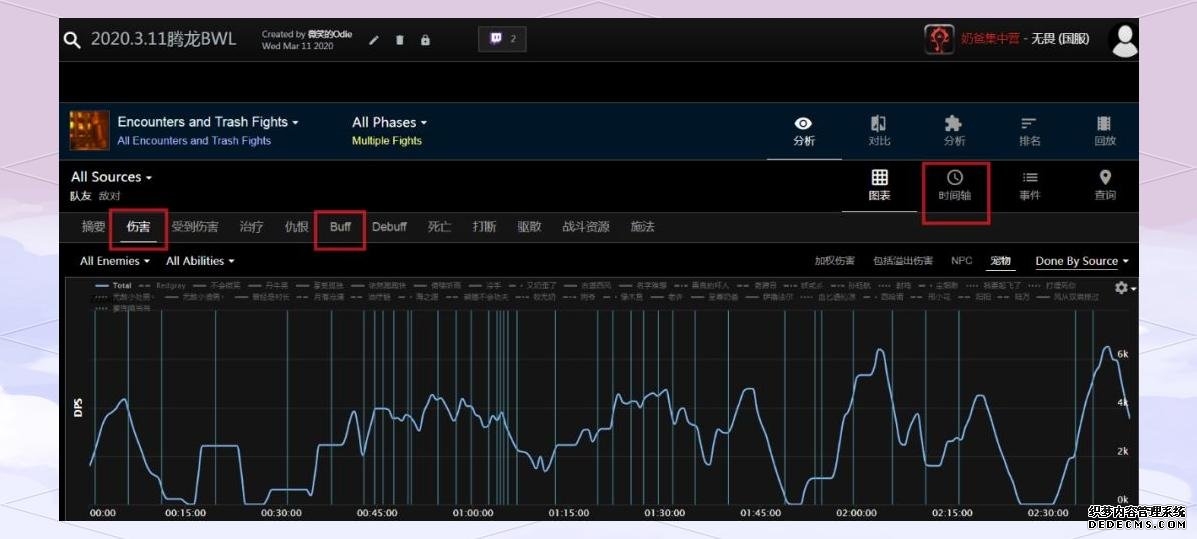Screen dimensions: 1197x539
Task: Toggle the NPC filter option
Action: click(961, 261)
